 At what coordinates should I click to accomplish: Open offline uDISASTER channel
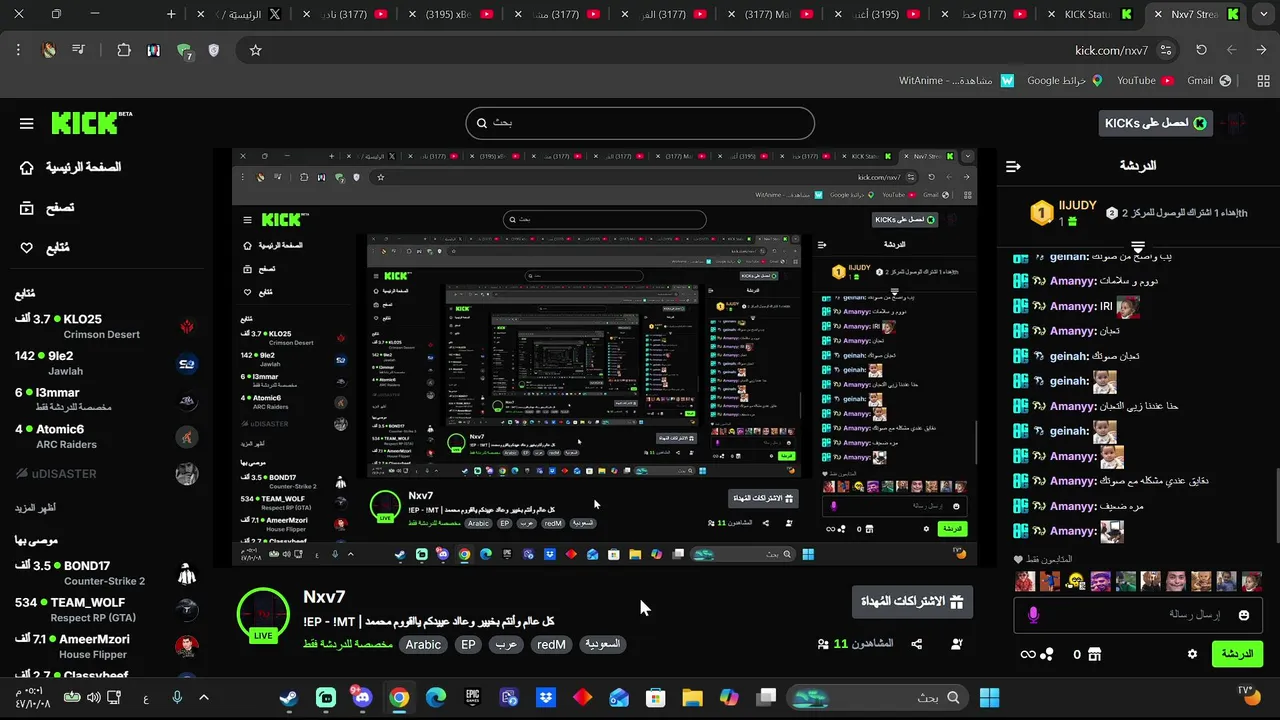[106, 474]
